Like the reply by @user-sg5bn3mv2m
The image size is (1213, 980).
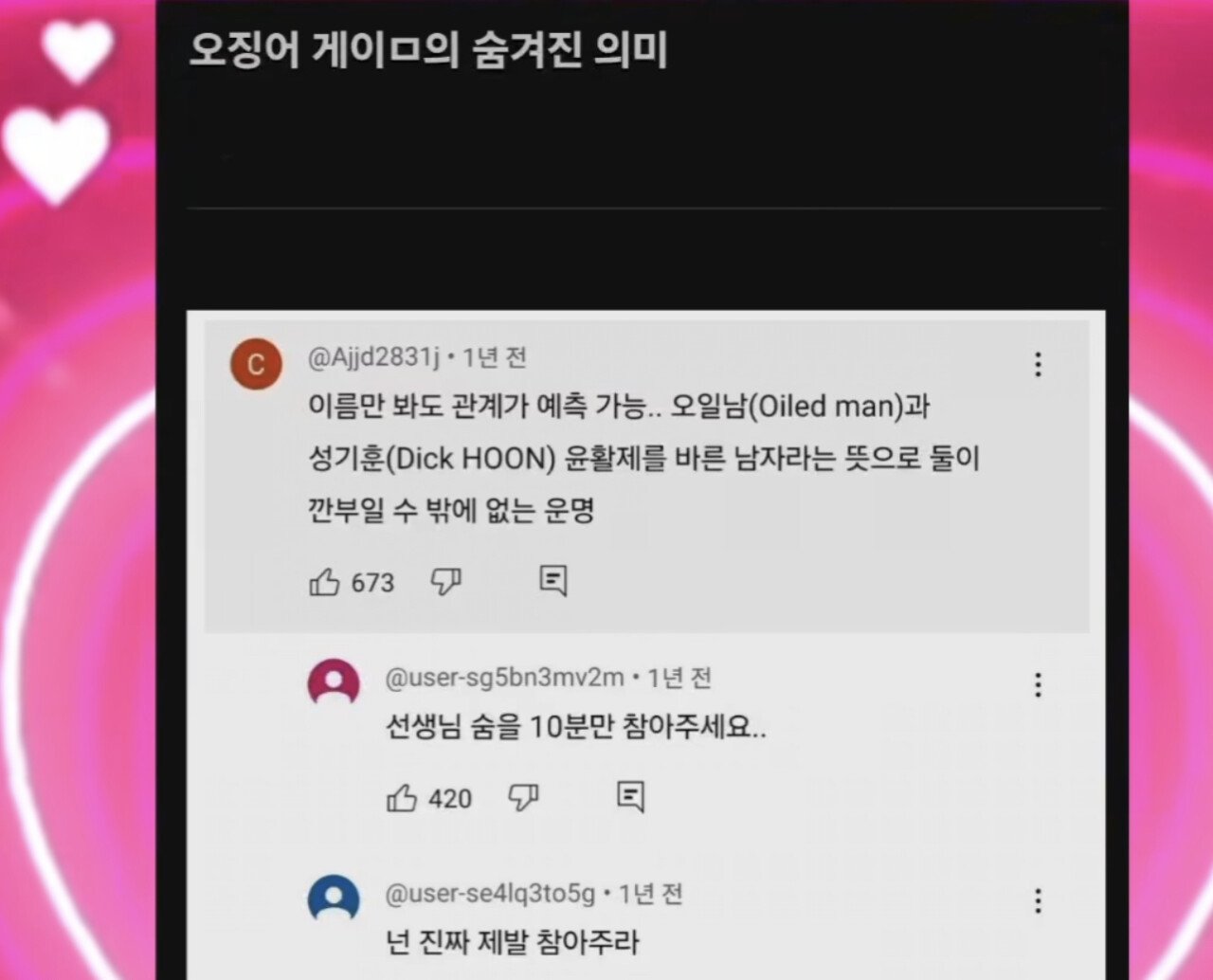[x=402, y=798]
